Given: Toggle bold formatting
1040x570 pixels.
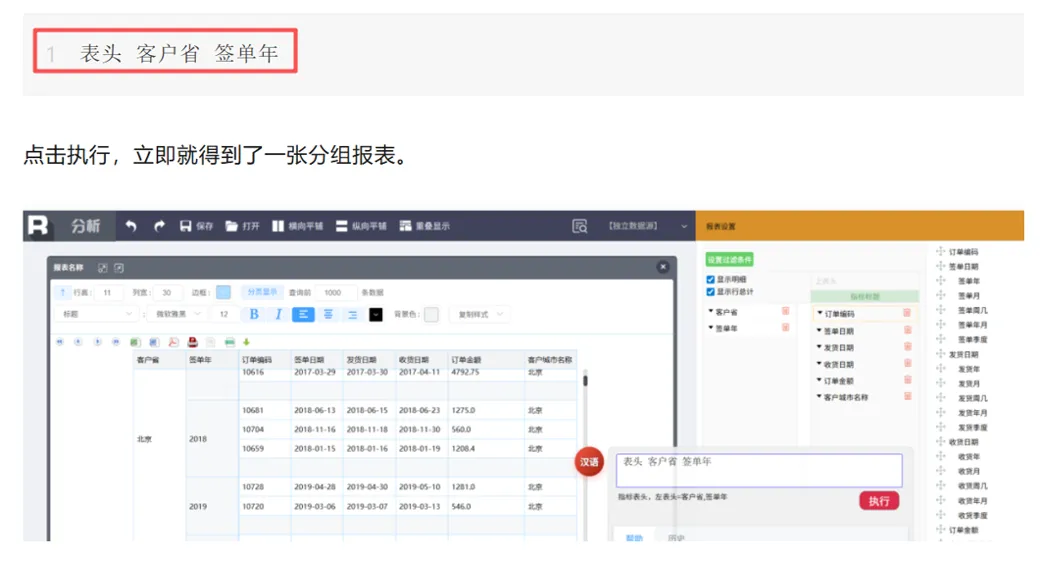Looking at the screenshot, I should click(x=254, y=315).
